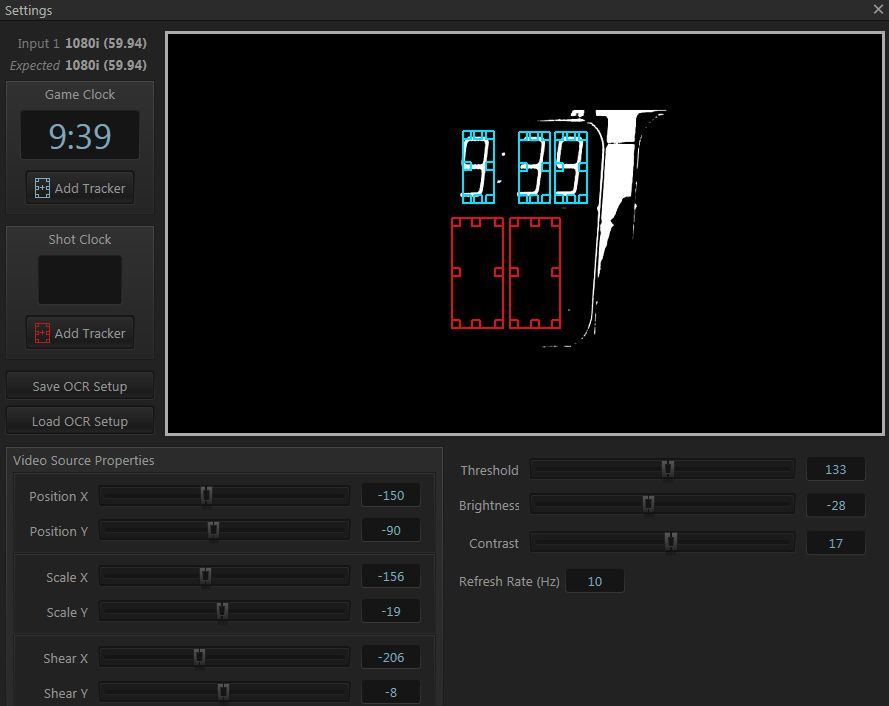Save the current OCR Setup

point(80,385)
